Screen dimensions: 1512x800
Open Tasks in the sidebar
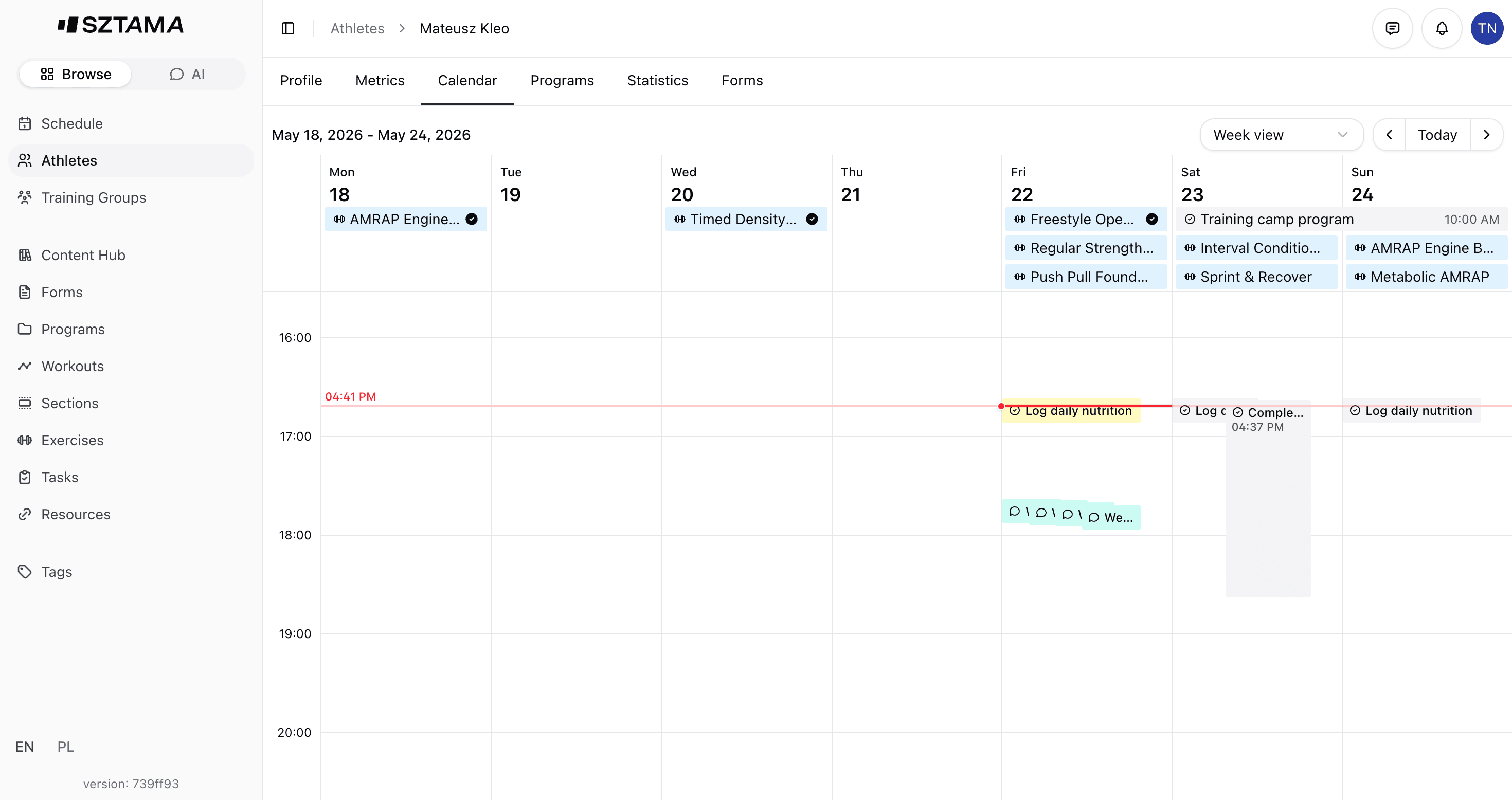(131, 477)
